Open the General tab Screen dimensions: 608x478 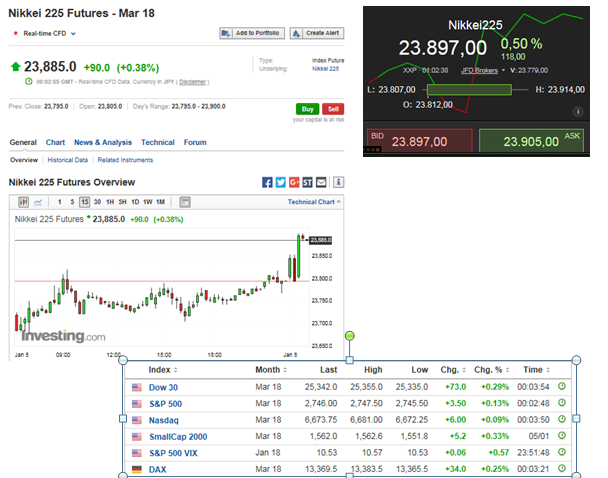point(23,142)
